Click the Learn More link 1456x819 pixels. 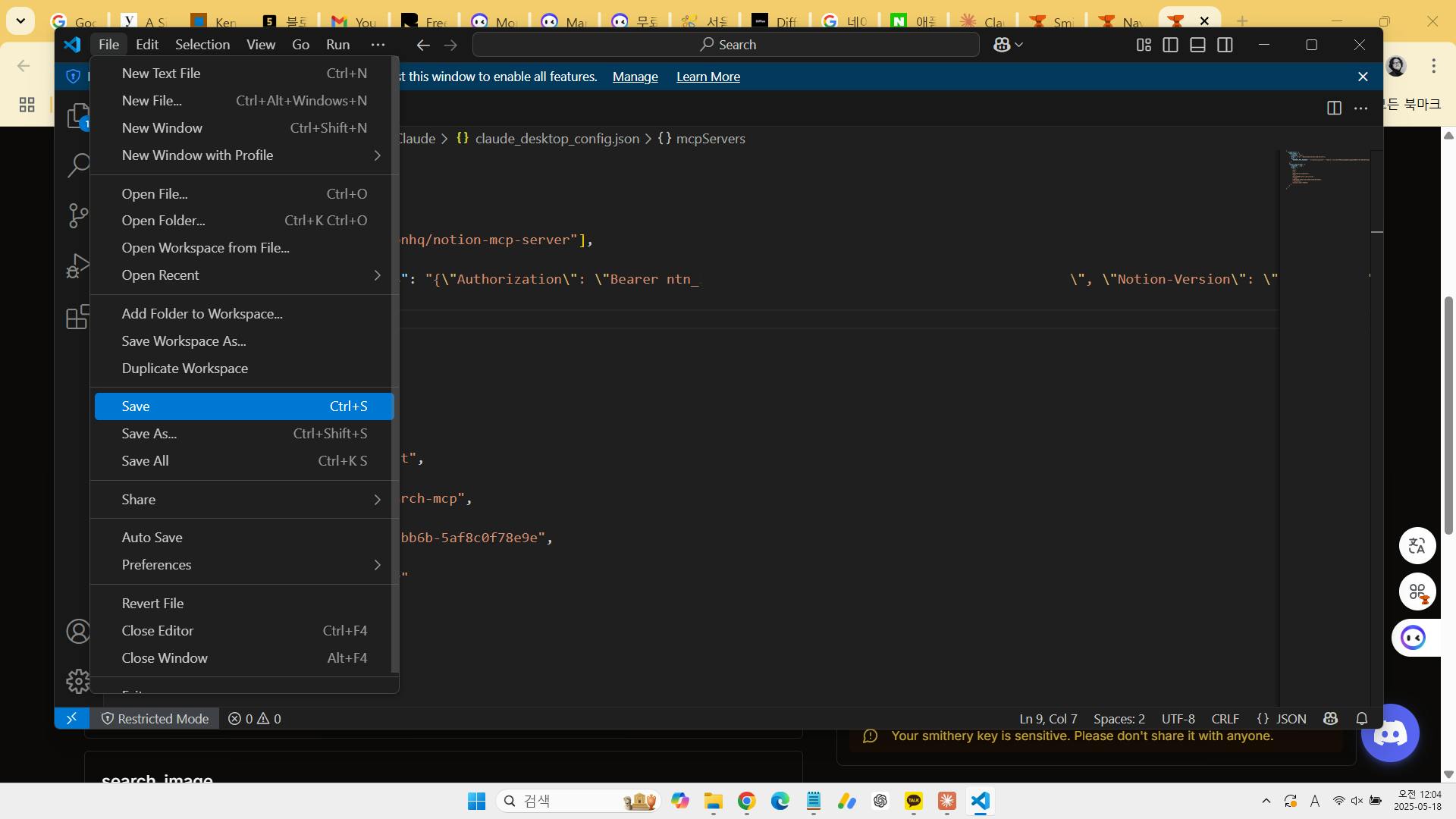[x=708, y=77]
